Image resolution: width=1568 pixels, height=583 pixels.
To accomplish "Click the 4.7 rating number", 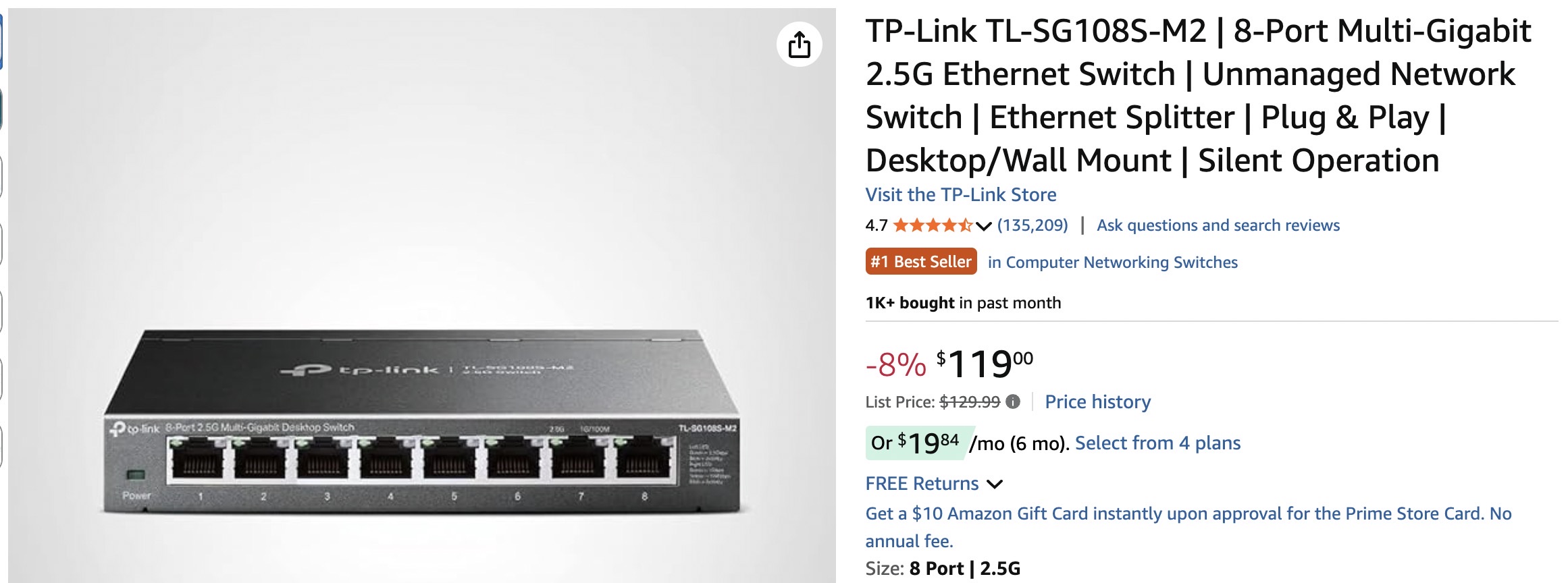I will [x=876, y=225].
